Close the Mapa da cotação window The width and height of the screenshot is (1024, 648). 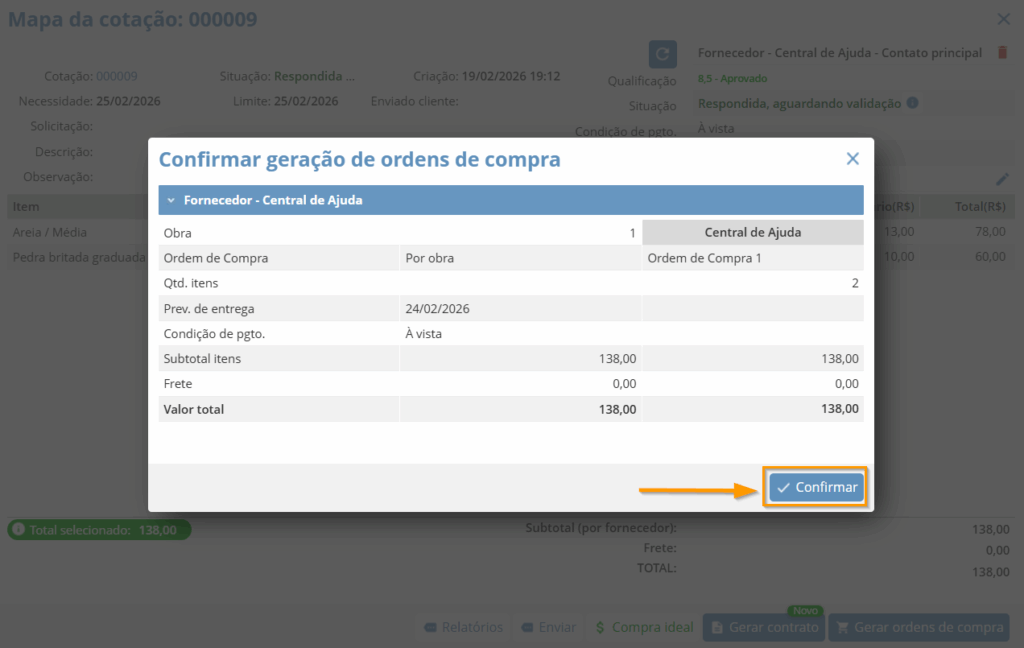1004,19
